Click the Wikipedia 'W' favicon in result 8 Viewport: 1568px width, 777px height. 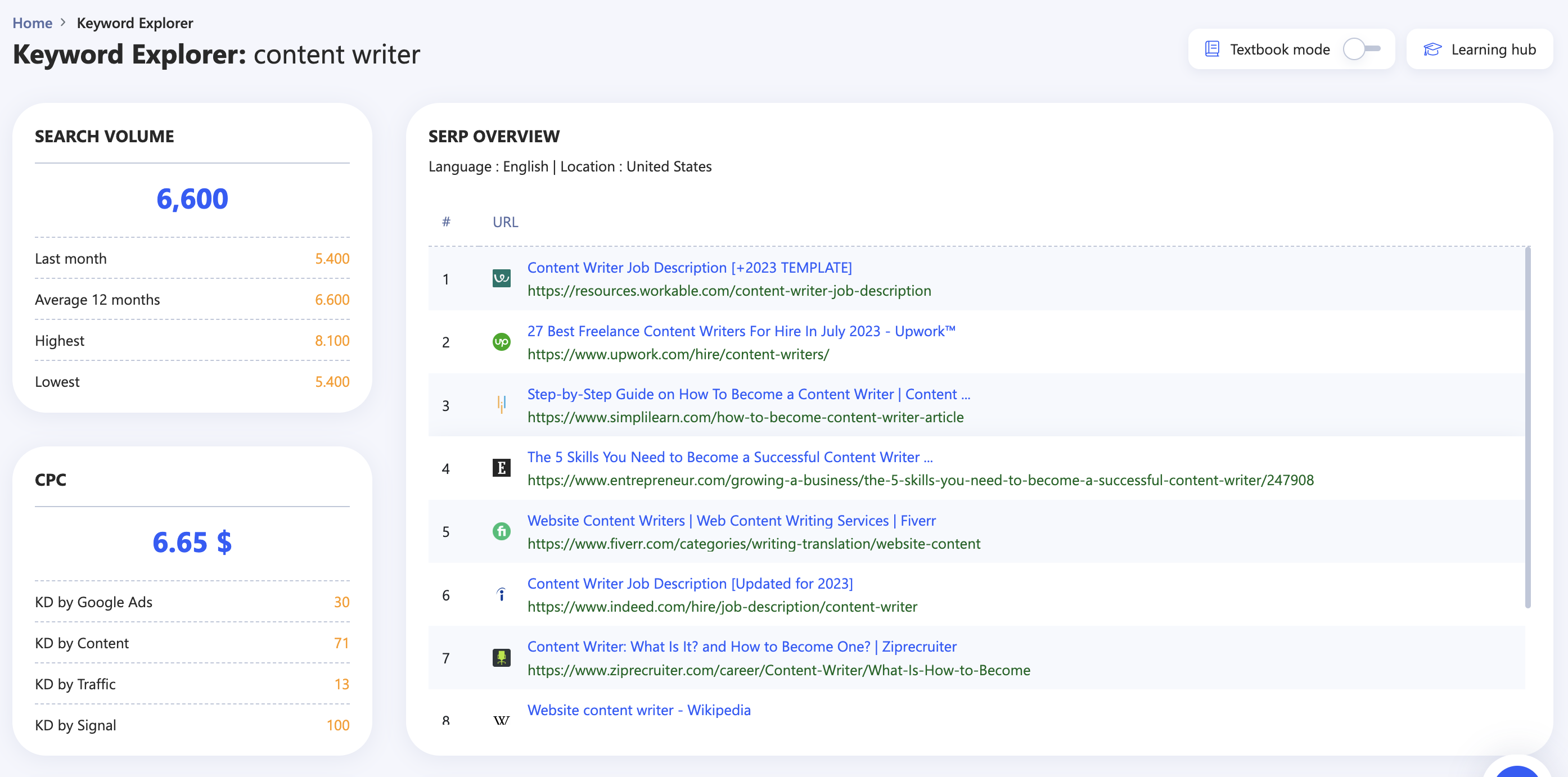501,720
